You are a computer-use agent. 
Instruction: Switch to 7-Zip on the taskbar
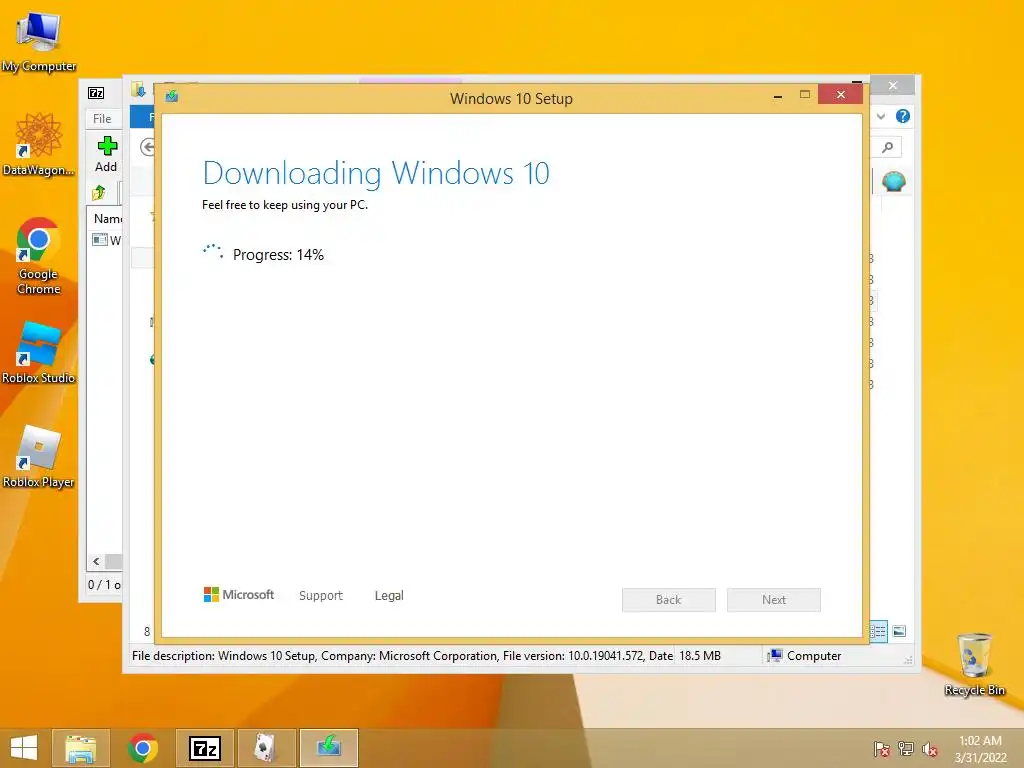point(204,748)
